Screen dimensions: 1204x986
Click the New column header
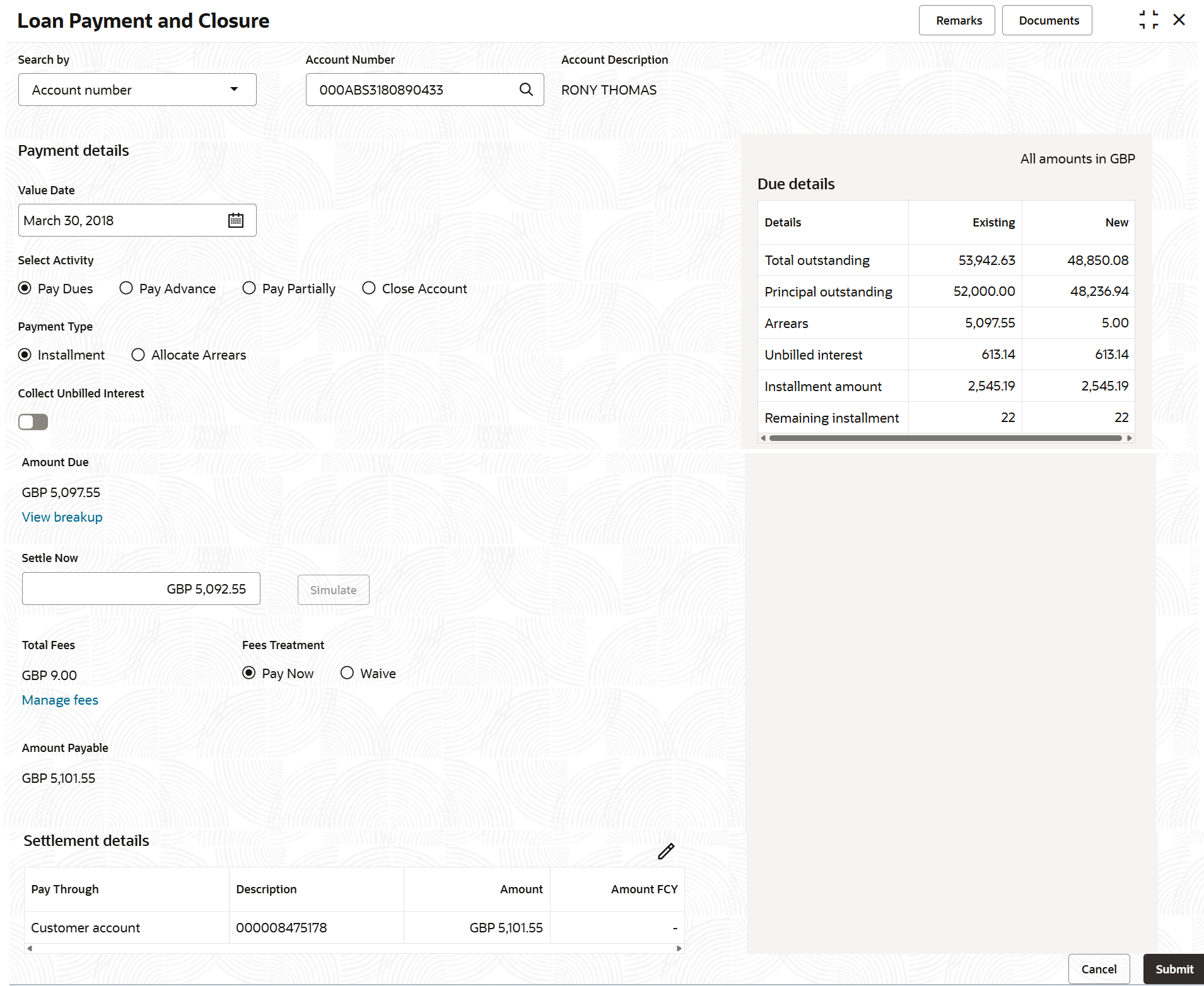coord(1117,223)
